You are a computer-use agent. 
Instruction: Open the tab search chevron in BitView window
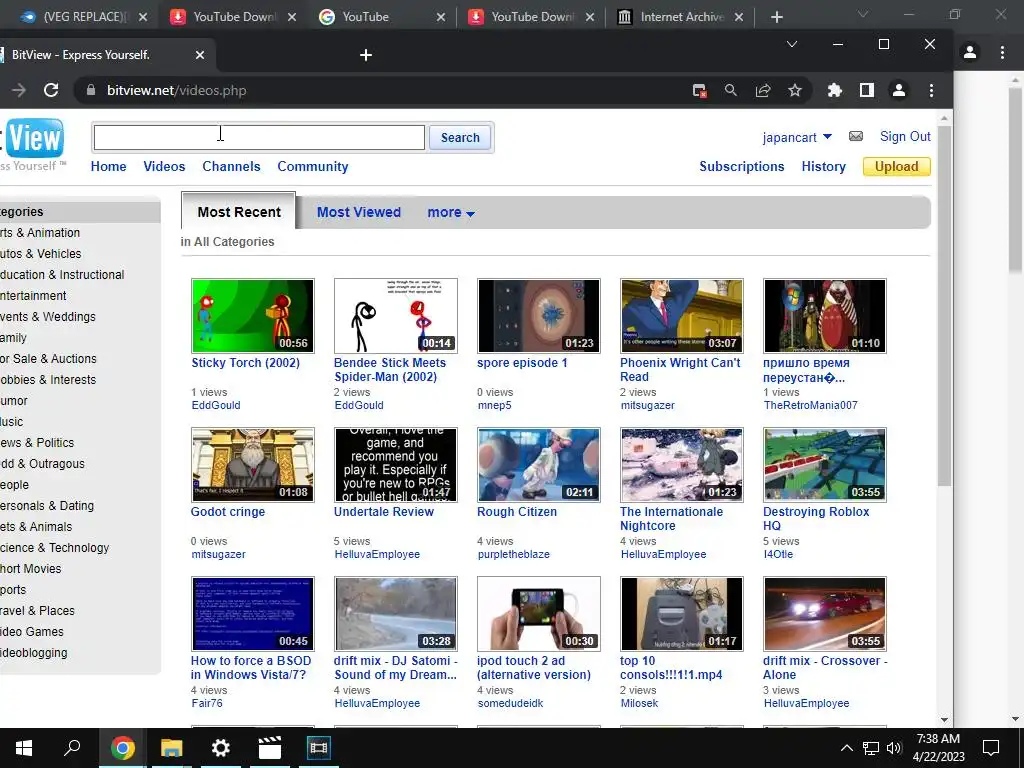(x=792, y=44)
